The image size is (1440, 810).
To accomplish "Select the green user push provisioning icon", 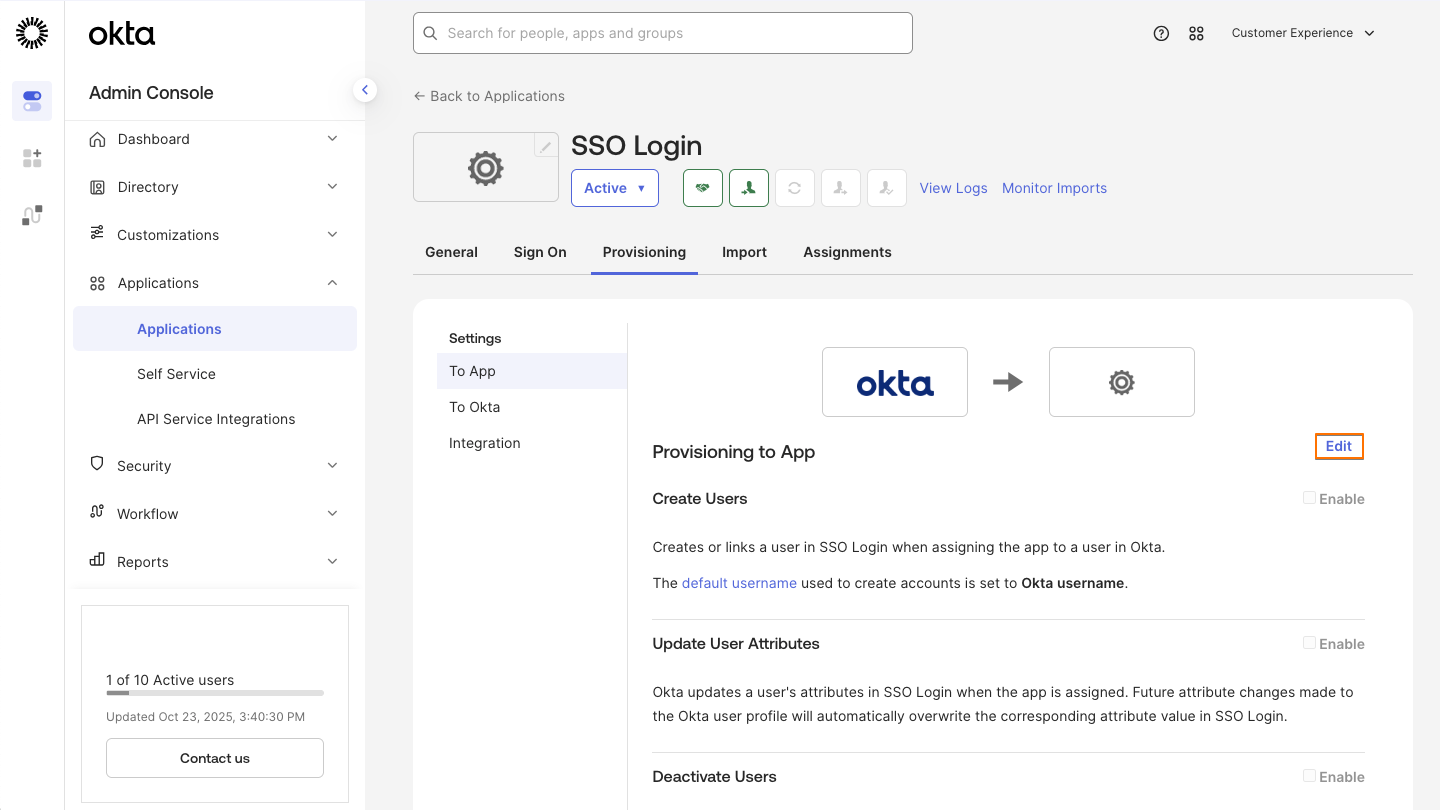I will (748, 188).
